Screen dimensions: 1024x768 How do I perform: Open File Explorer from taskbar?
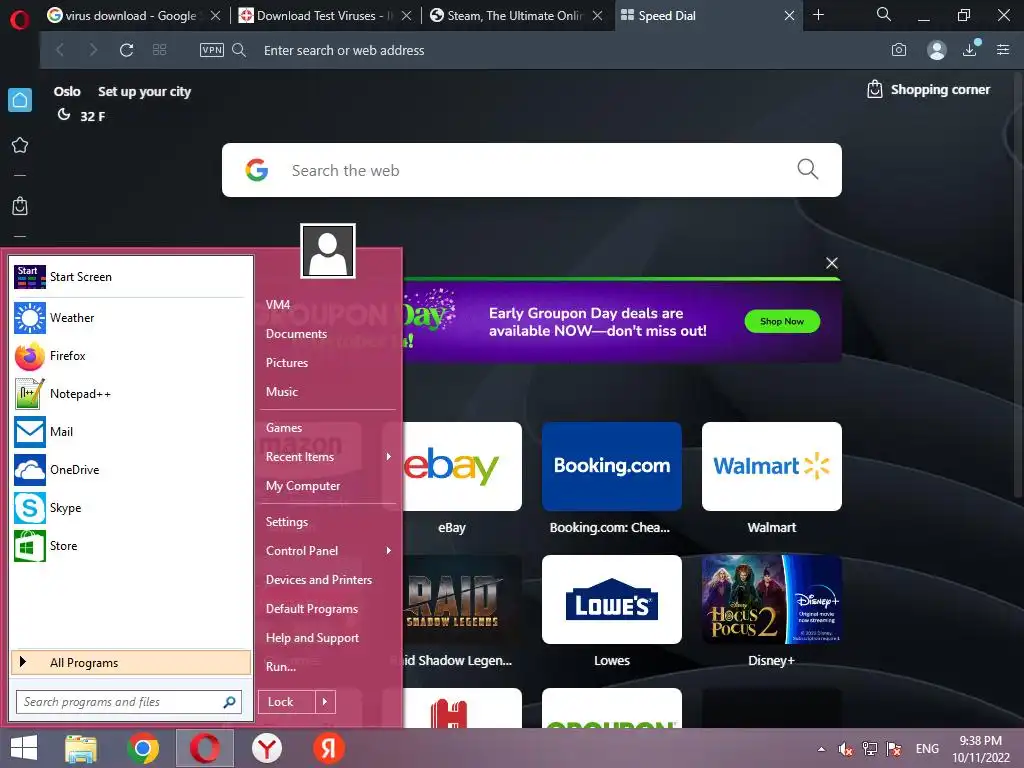pyautogui.click(x=81, y=748)
